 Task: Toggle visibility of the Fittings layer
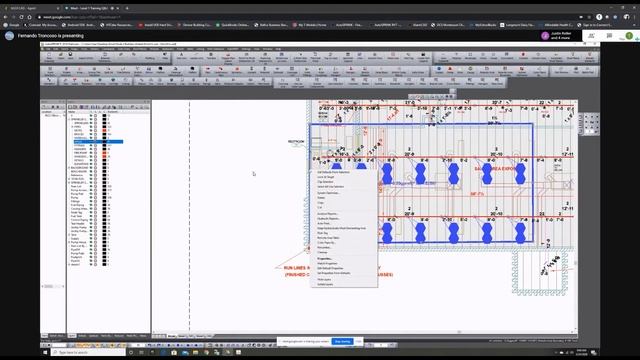point(91,201)
